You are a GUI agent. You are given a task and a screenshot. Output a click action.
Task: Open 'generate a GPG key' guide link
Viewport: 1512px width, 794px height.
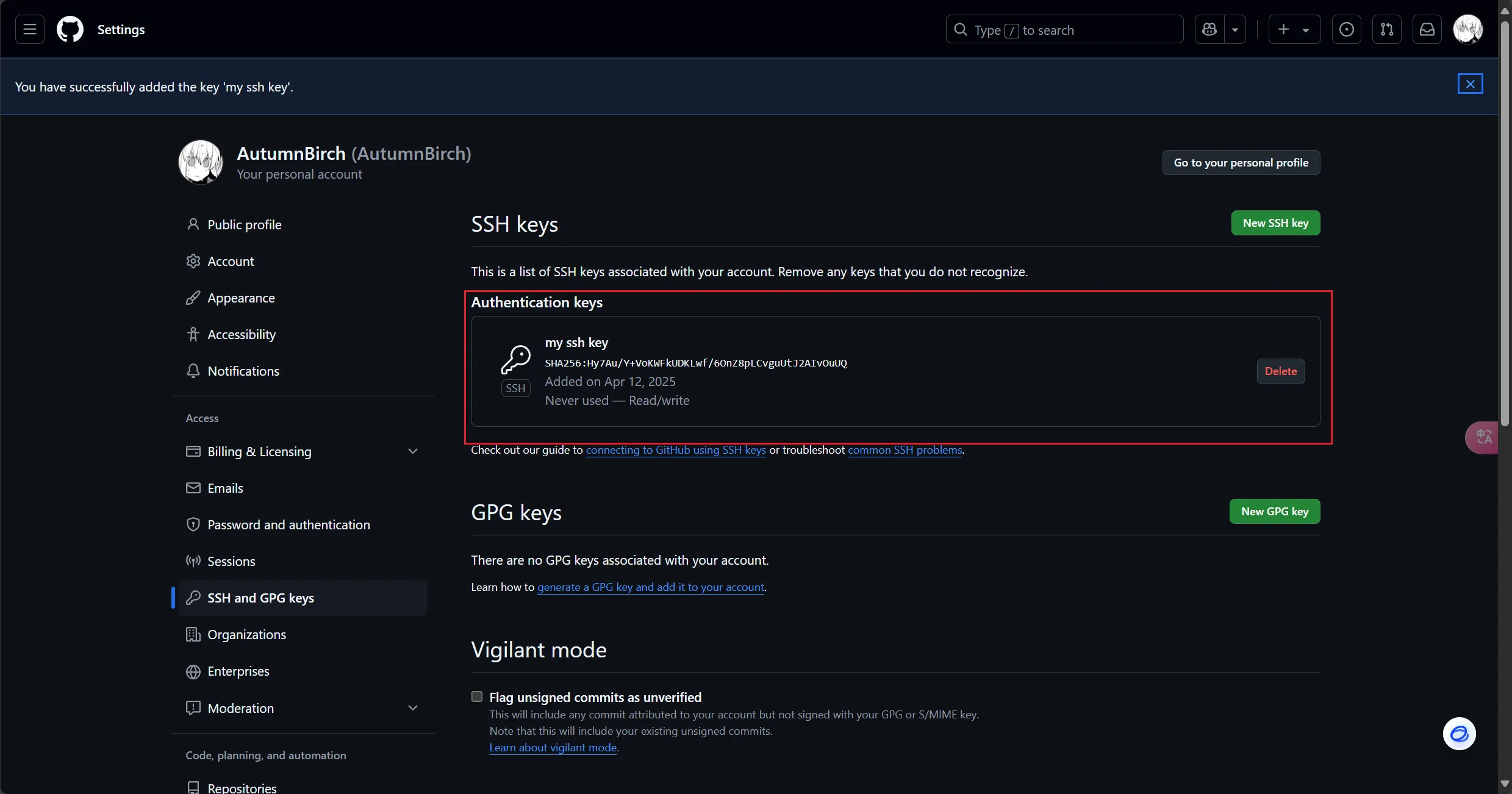pos(651,587)
